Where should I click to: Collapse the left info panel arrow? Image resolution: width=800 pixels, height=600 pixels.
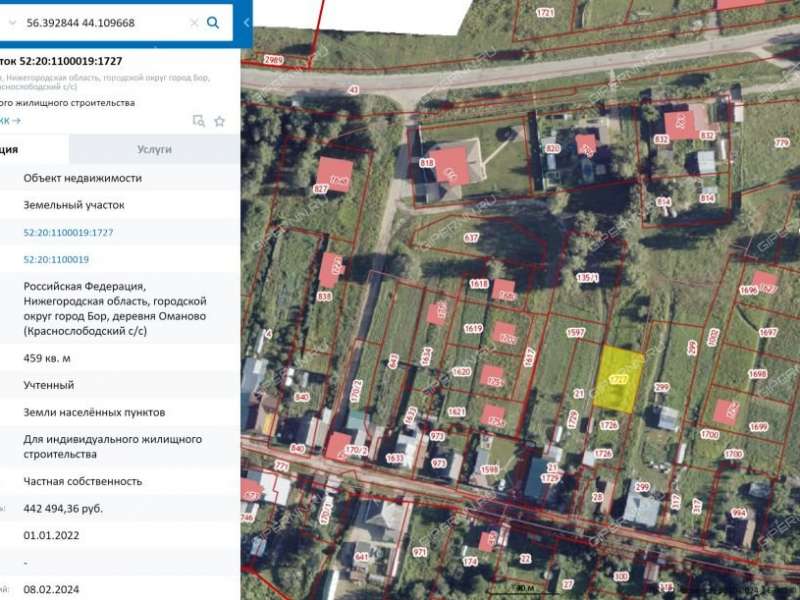[x=246, y=22]
